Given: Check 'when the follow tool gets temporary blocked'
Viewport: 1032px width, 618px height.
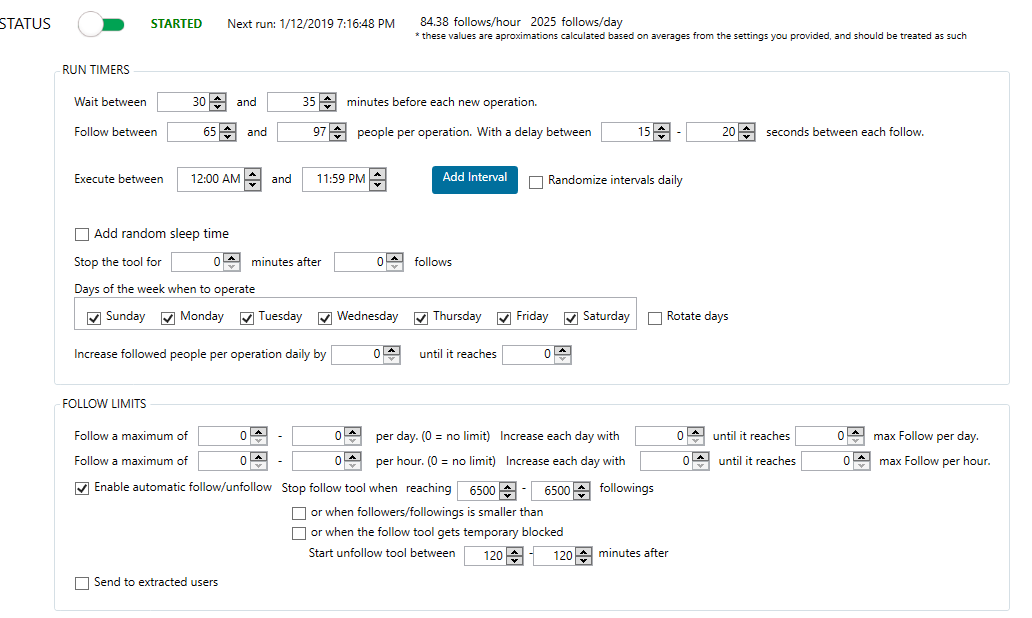Looking at the screenshot, I should [x=299, y=532].
